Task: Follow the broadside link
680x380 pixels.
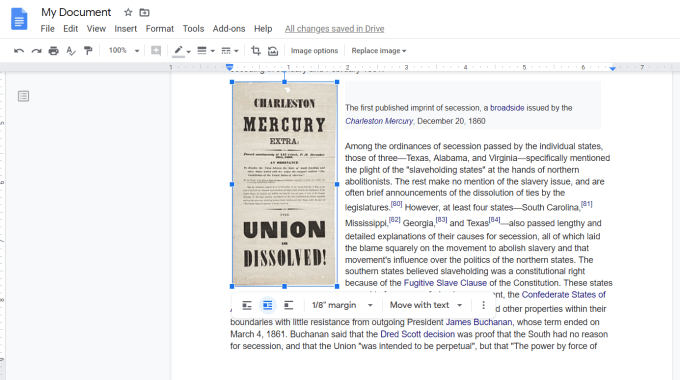Action: [x=507, y=108]
